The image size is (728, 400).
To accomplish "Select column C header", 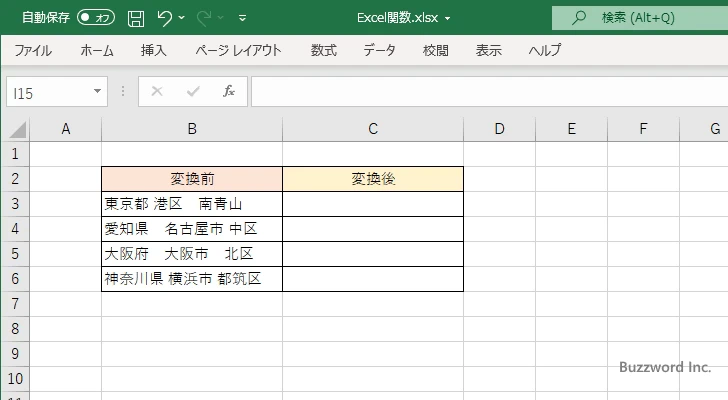I will coord(373,129).
